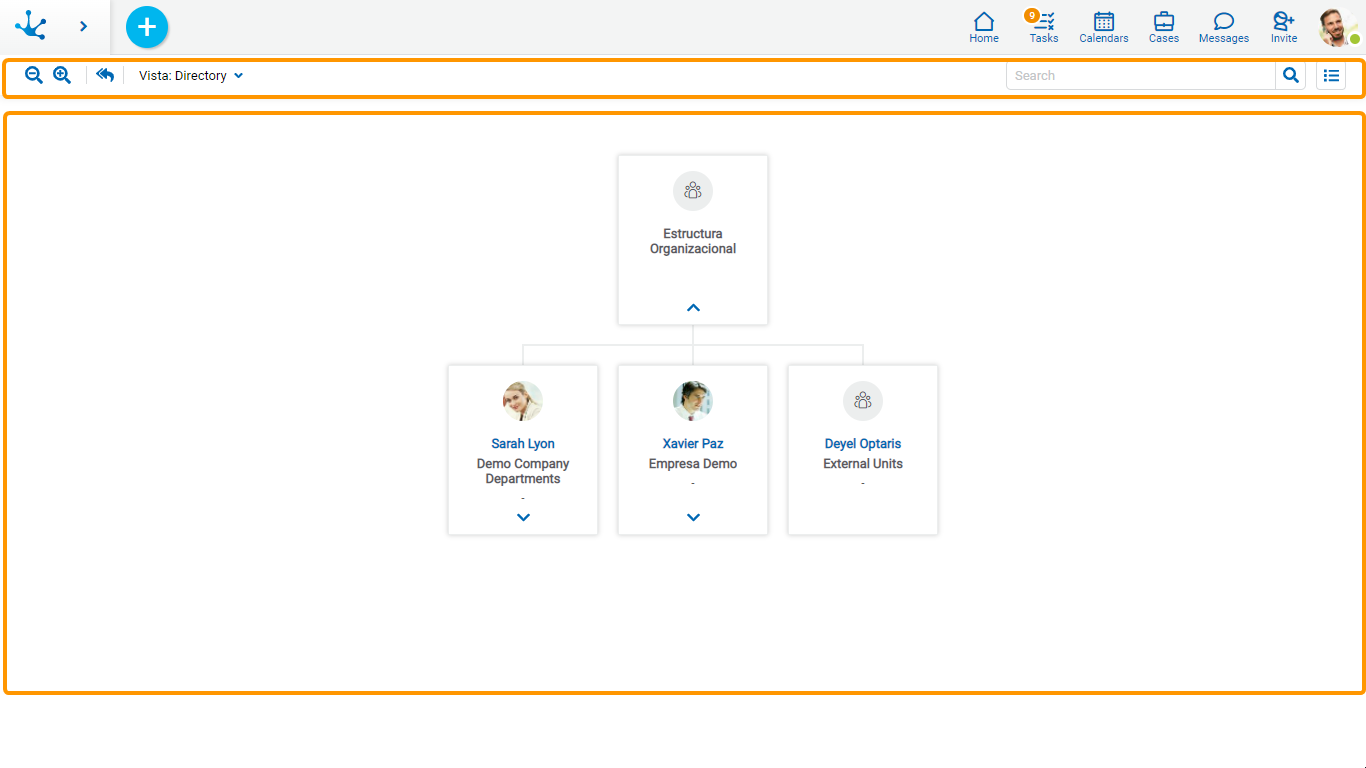This screenshot has width=1366, height=768.
Task: Reset the chart view with the back arrow
Action: [105, 75]
